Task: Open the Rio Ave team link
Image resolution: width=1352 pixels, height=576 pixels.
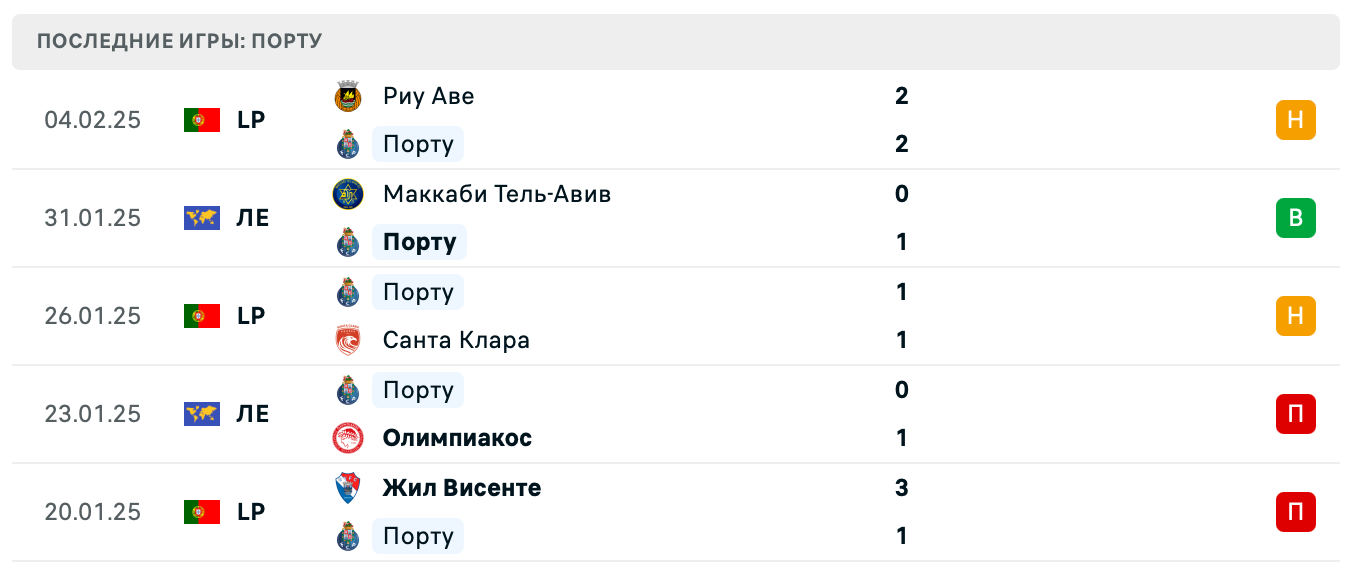Action: (428, 96)
